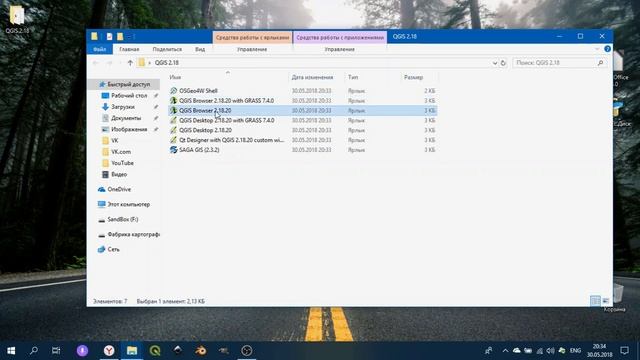
Task: Select QGIS Desktop 2.18.20 with GRASS icon
Action: coord(173,120)
